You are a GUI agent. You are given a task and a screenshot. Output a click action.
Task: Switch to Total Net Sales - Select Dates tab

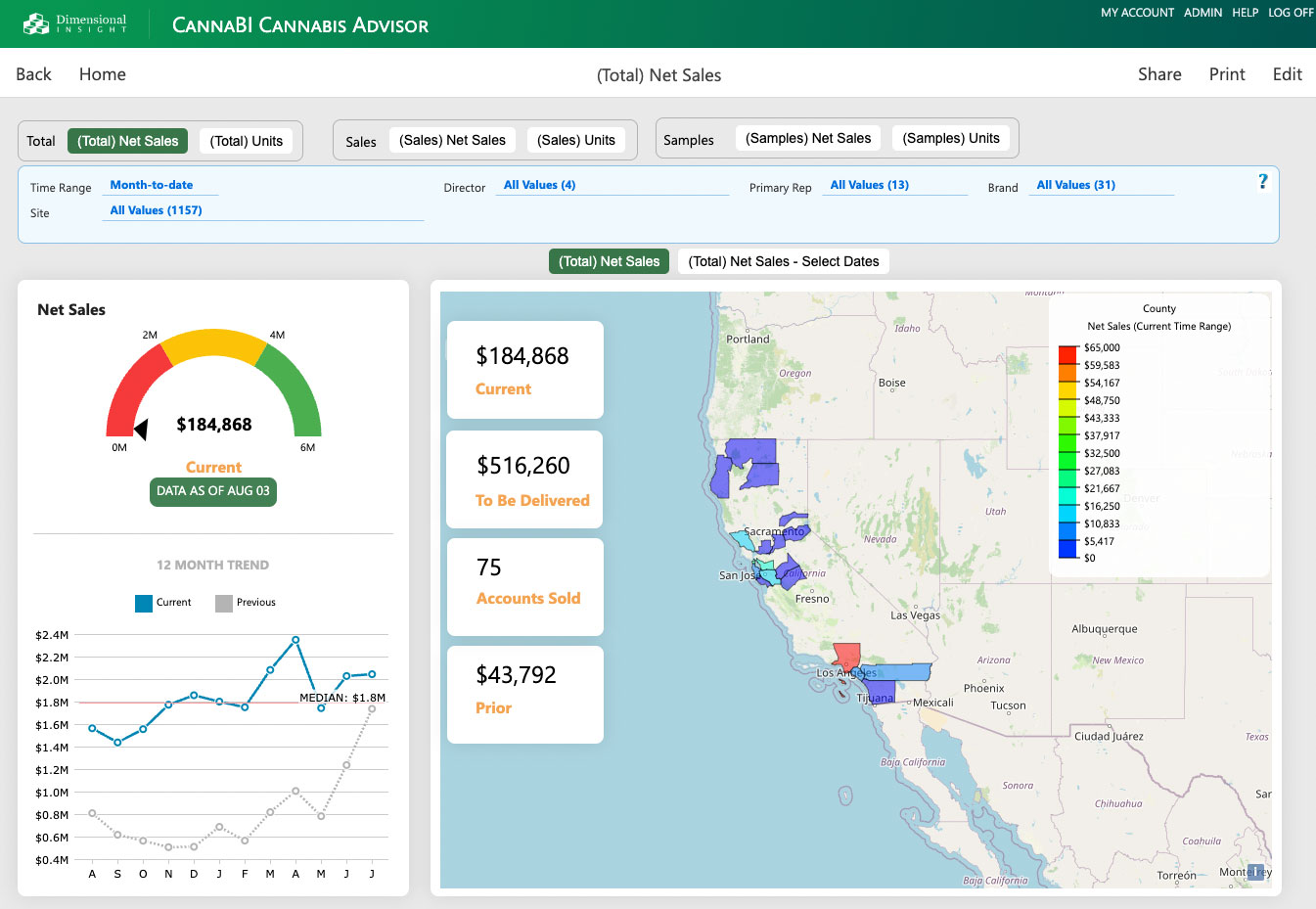pos(783,261)
